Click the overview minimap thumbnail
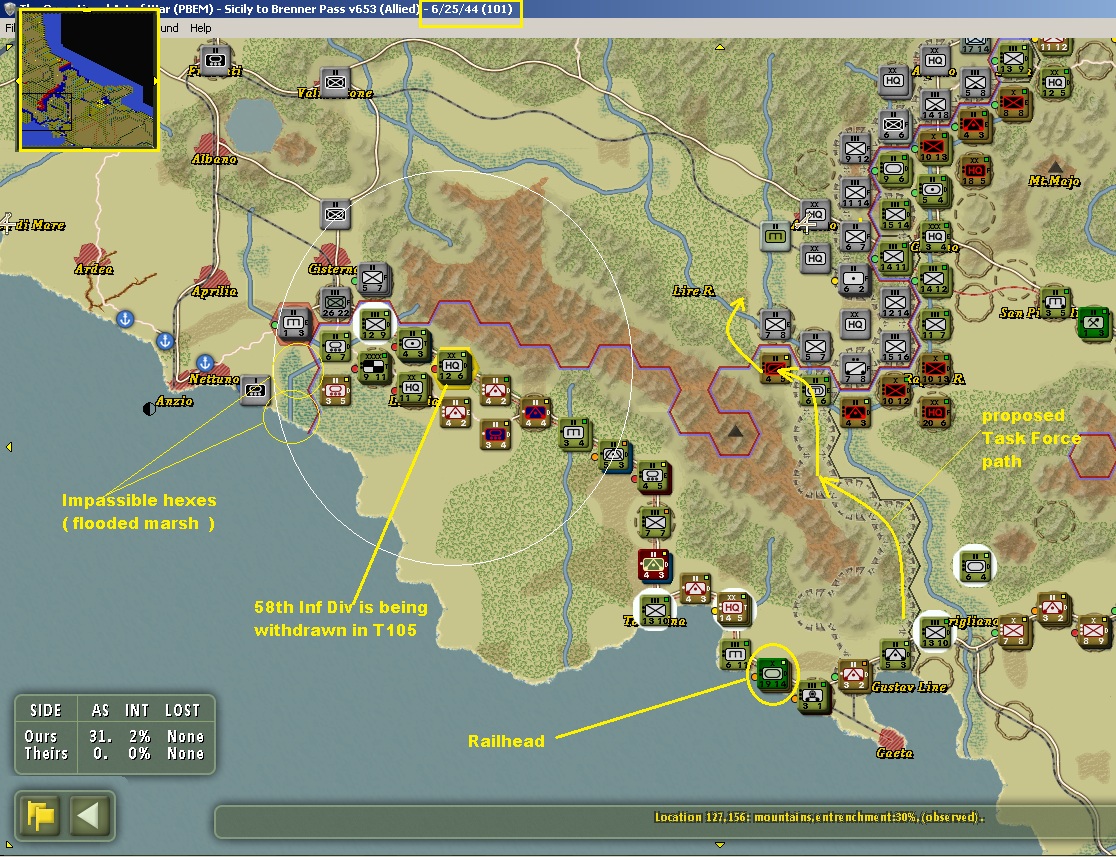The image size is (1116, 857). tap(88, 80)
